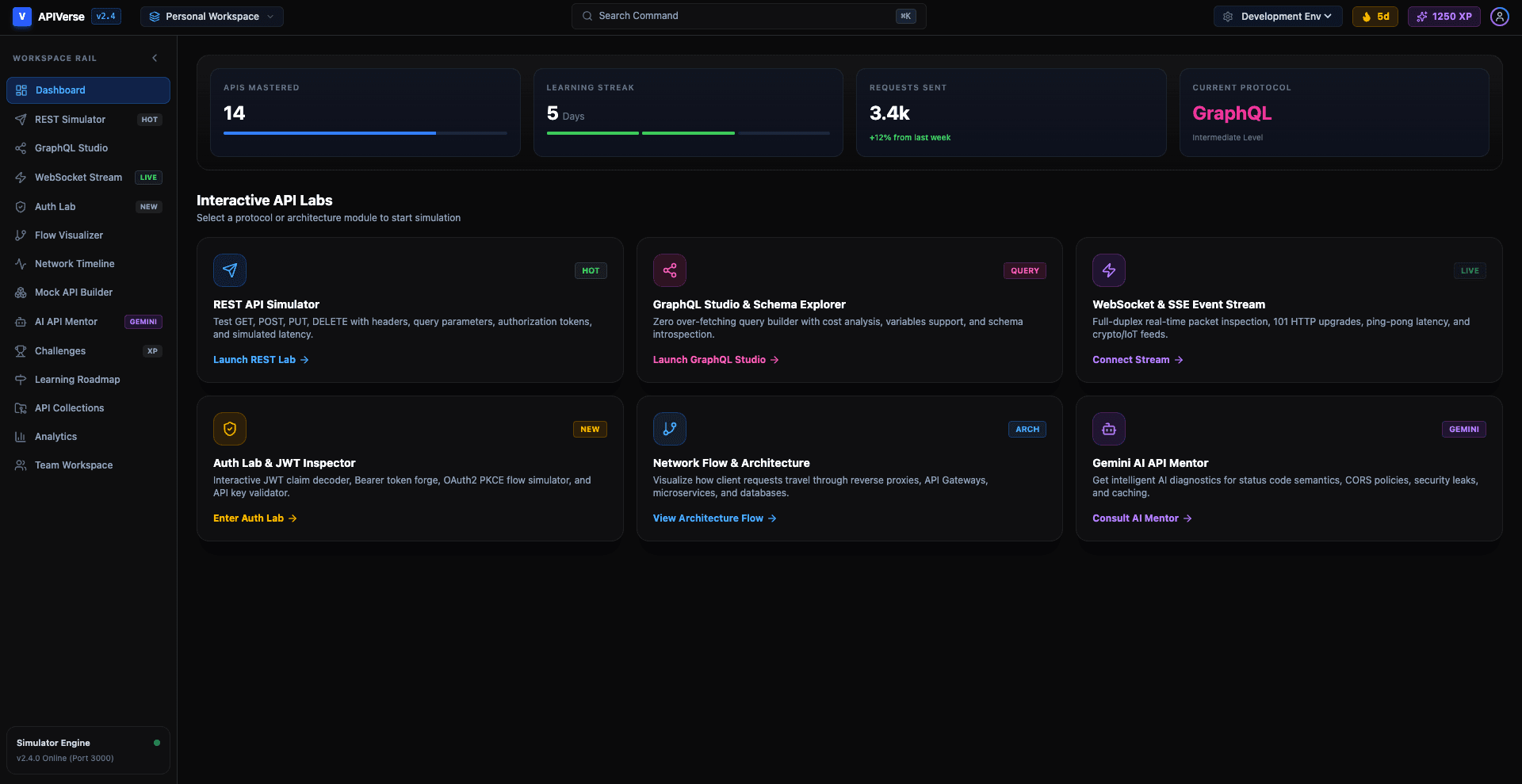Click the Development Env gear icon
Image resolution: width=1522 pixels, height=784 pixels.
[1228, 17]
